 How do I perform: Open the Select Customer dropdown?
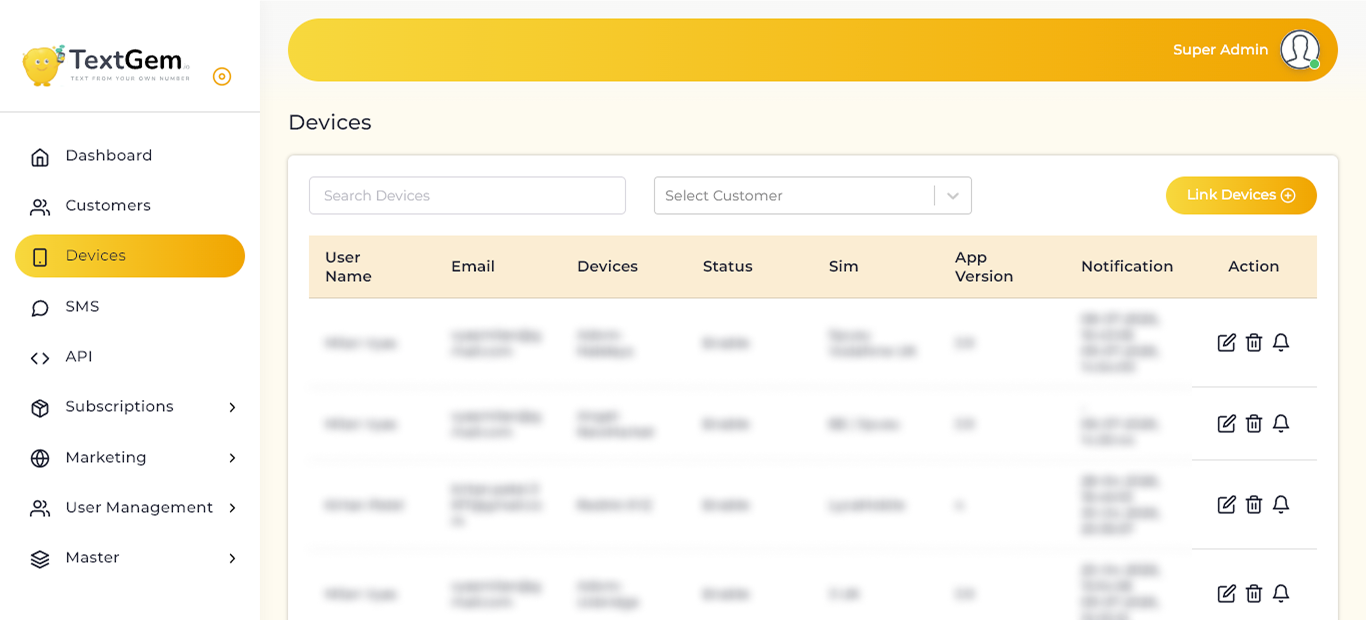click(x=813, y=196)
